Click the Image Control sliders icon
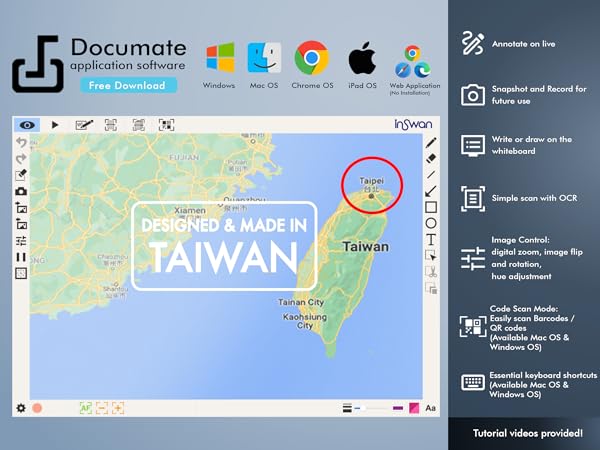The height and width of the screenshot is (450, 600). pyautogui.click(x=473, y=258)
